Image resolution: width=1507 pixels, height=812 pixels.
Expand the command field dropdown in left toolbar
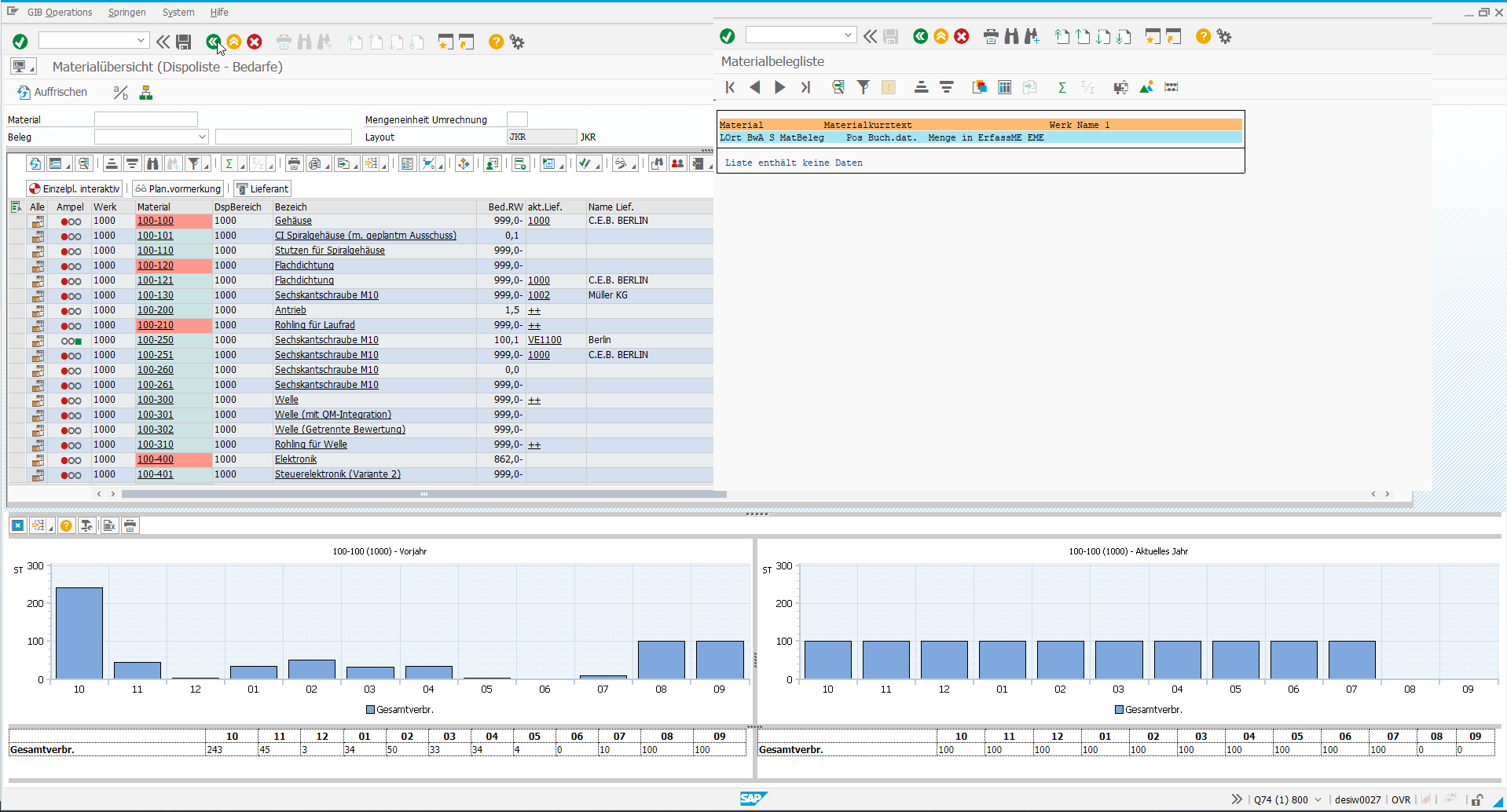[141, 40]
